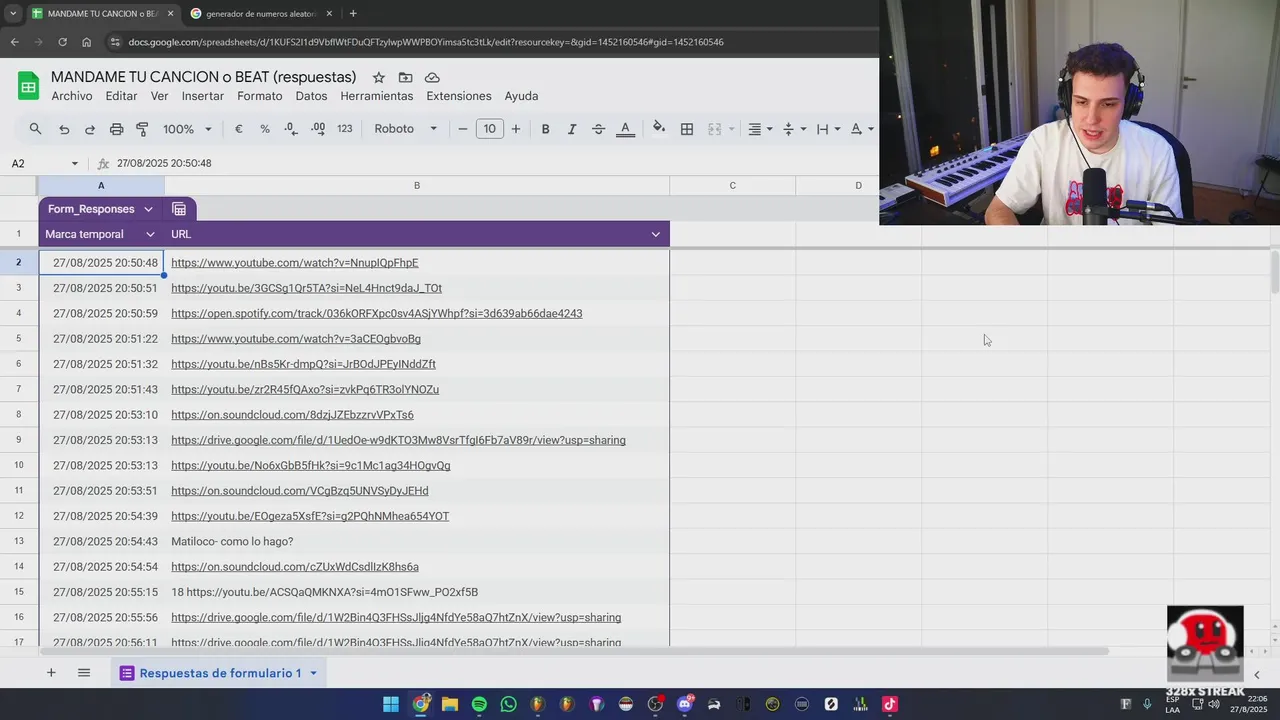Open text wrapping dropdown
Image resolution: width=1280 pixels, height=720 pixels.
(x=828, y=129)
